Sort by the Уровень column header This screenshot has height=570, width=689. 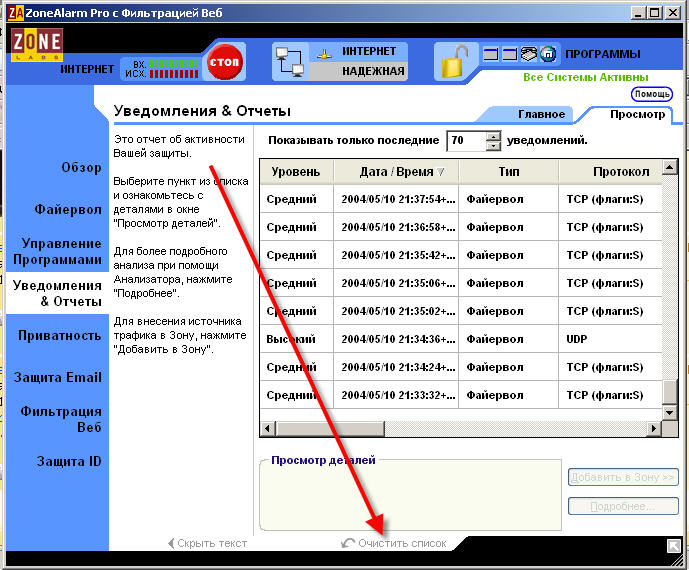coord(296,171)
